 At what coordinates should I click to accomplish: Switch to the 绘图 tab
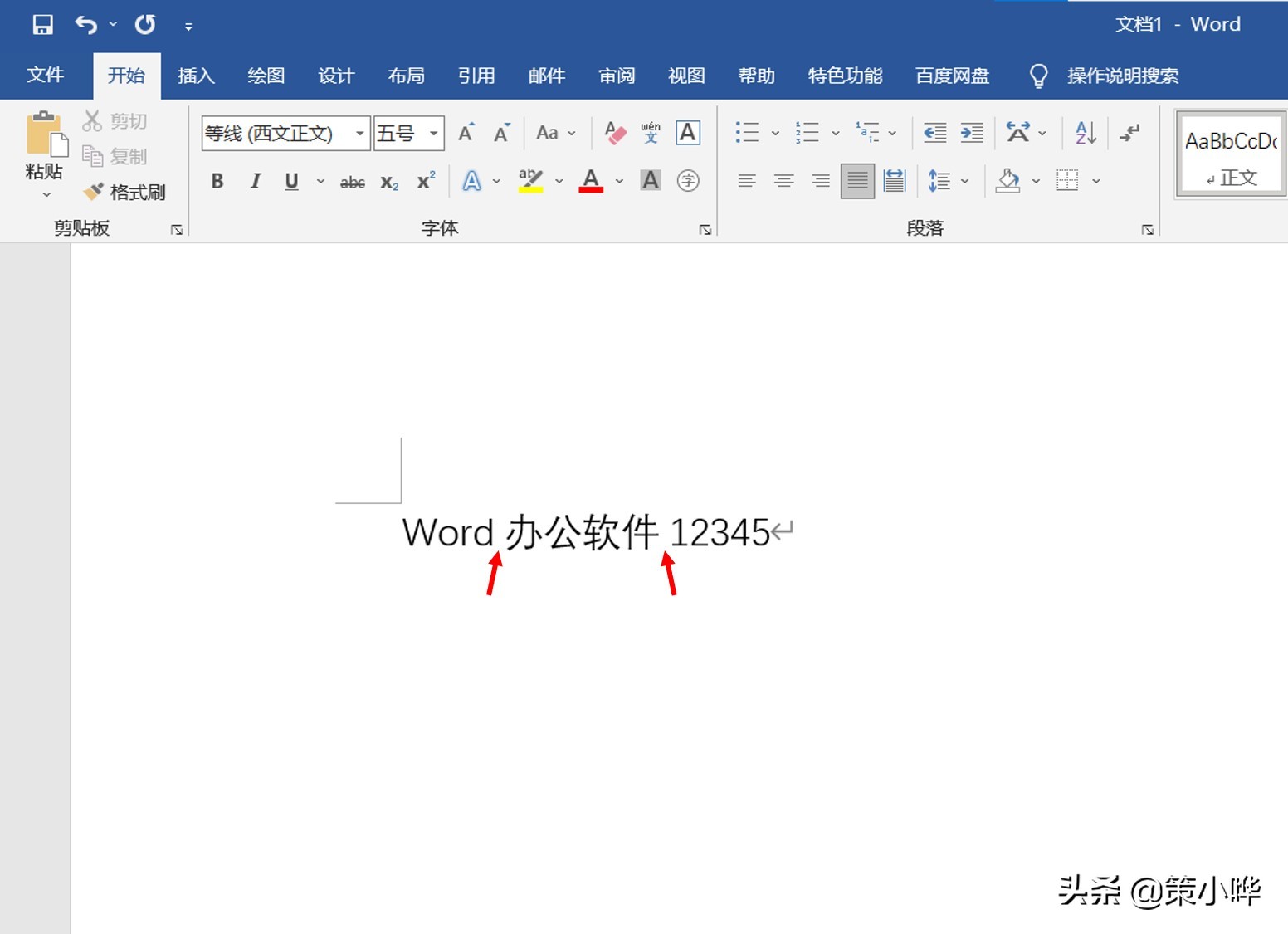tap(266, 76)
